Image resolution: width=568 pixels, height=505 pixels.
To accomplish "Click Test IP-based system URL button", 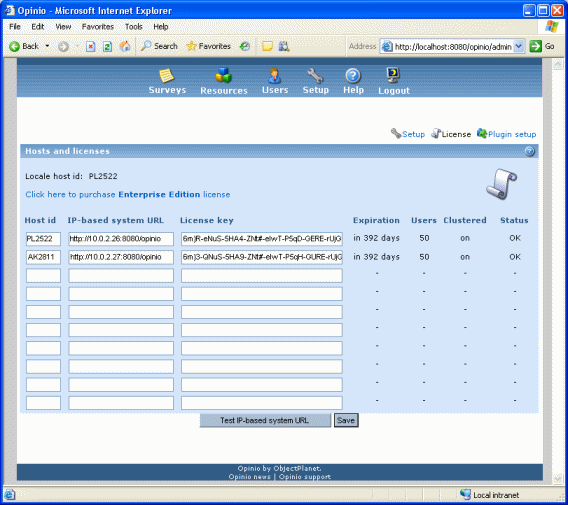I will (x=265, y=420).
